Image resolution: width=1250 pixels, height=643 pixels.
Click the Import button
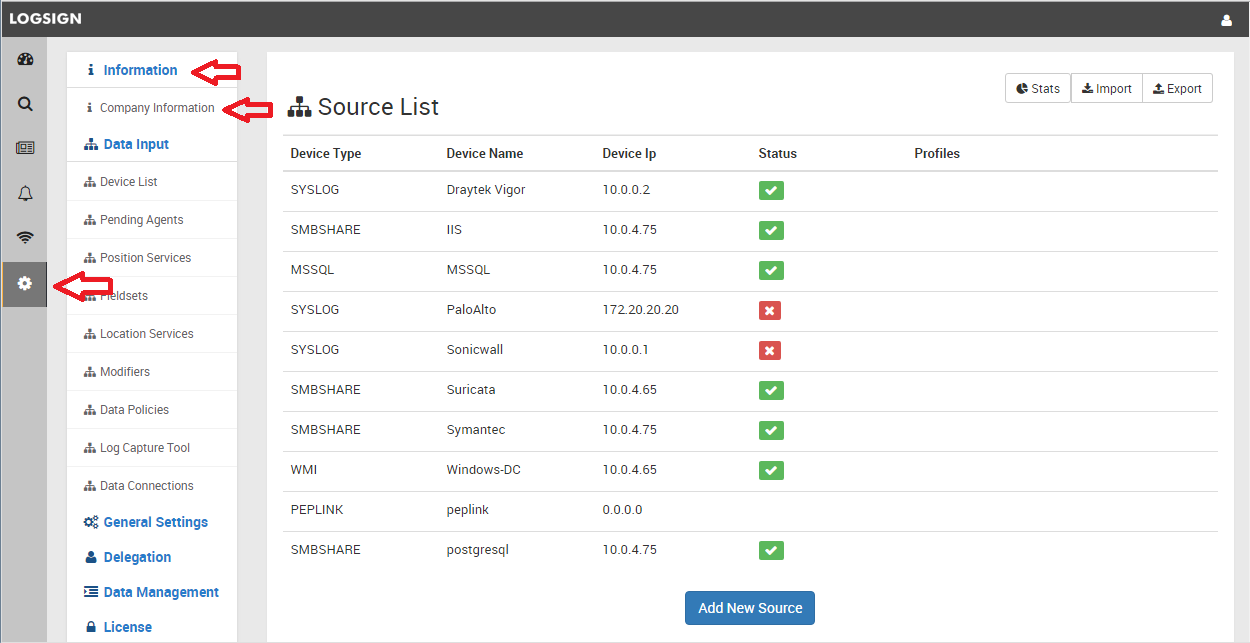(1106, 88)
